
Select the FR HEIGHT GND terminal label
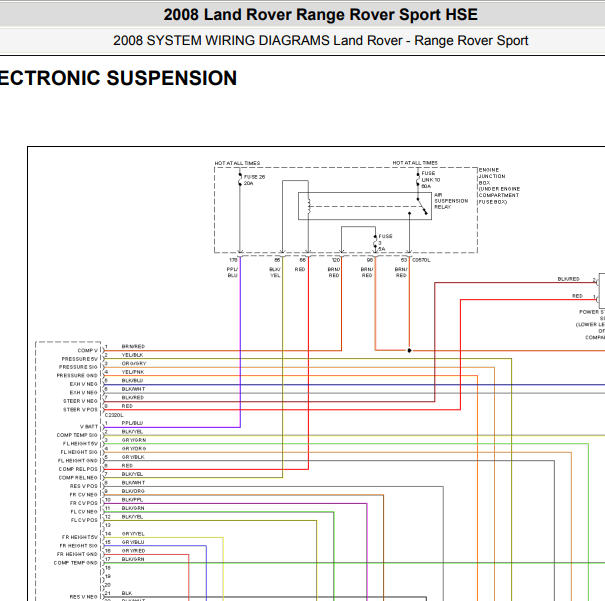(77, 554)
